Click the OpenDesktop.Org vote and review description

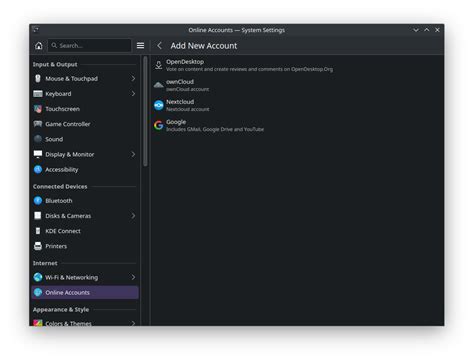pyautogui.click(x=249, y=69)
